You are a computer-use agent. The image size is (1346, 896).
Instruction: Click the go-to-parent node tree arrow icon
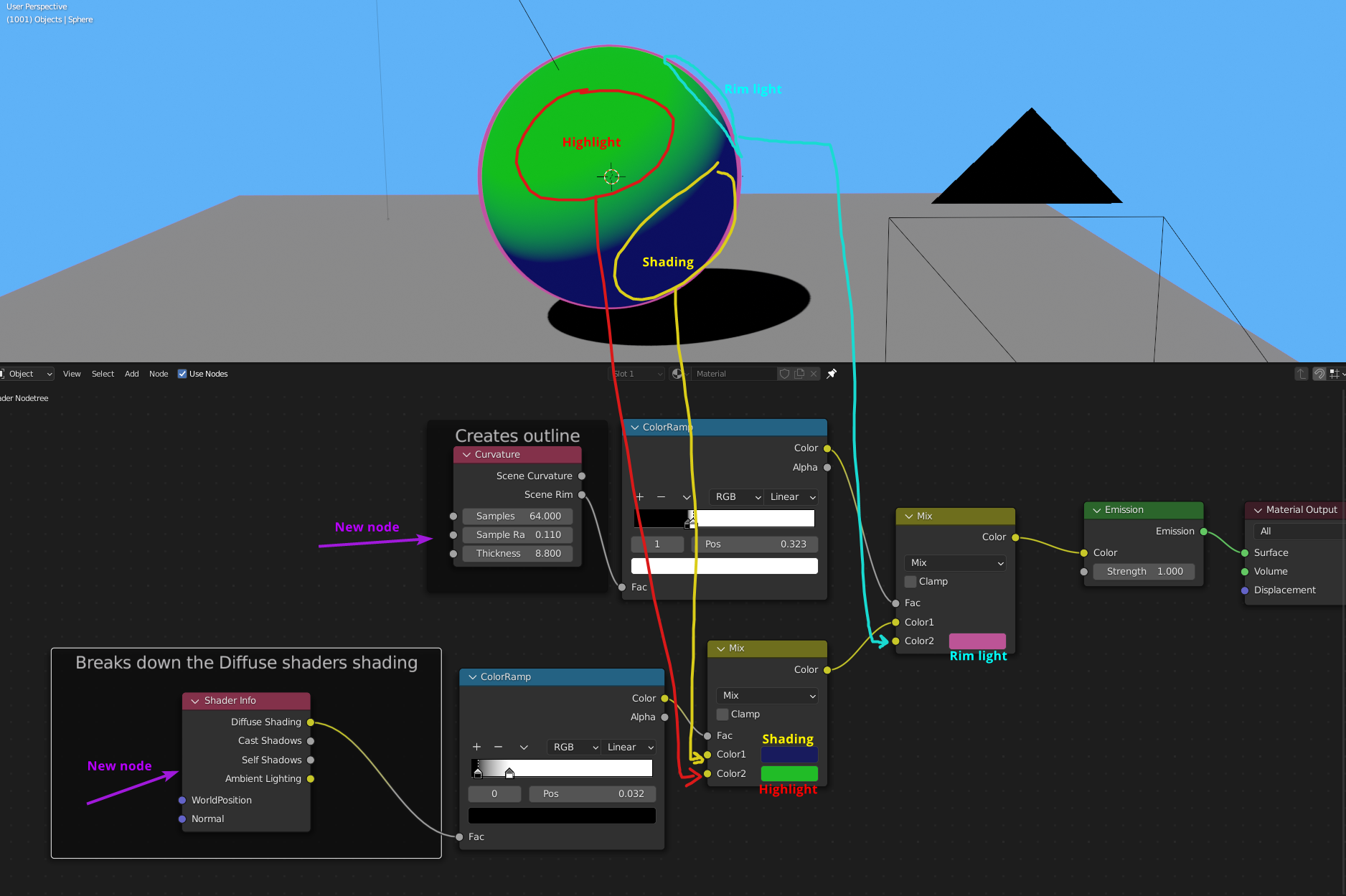(1301, 374)
